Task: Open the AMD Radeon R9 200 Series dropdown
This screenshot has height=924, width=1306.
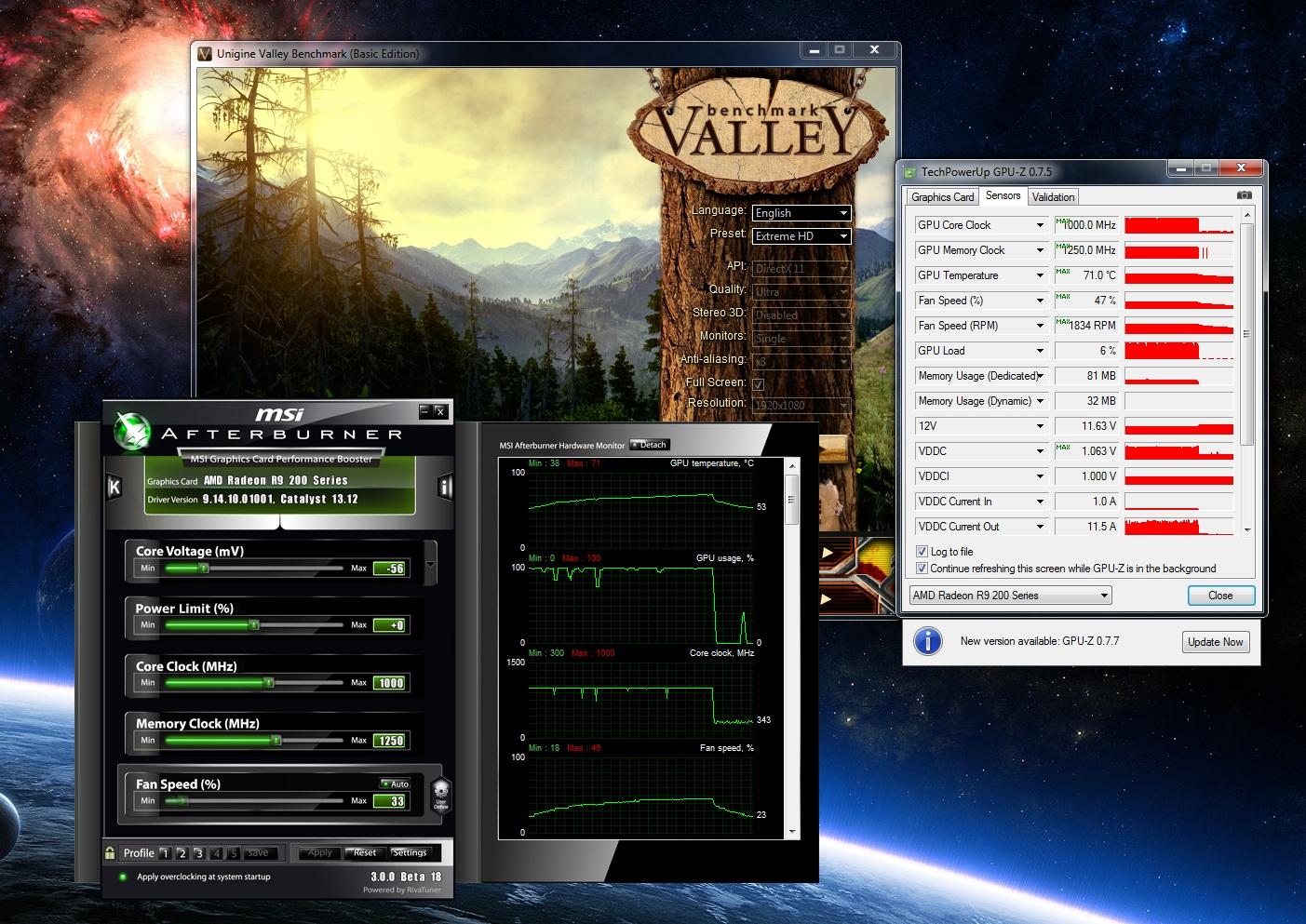Action: 1011,596
